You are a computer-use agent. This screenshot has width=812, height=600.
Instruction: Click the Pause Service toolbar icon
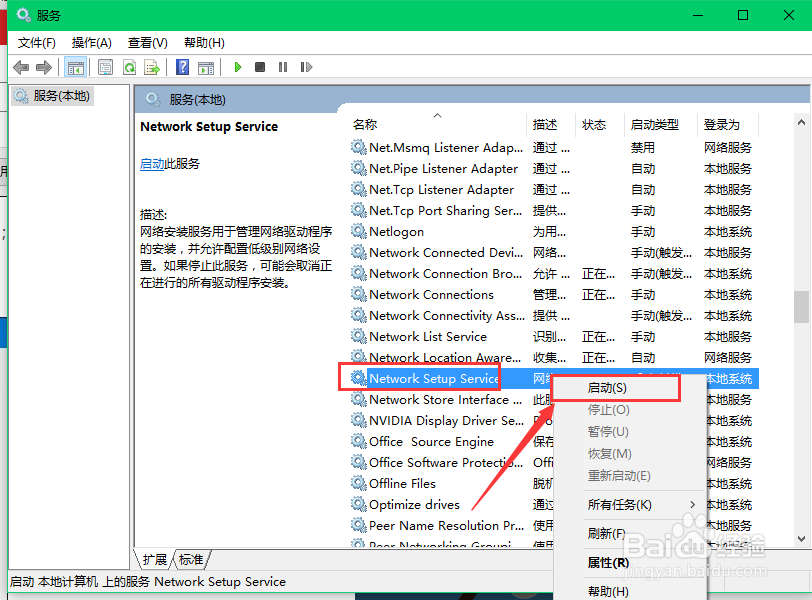(283, 67)
